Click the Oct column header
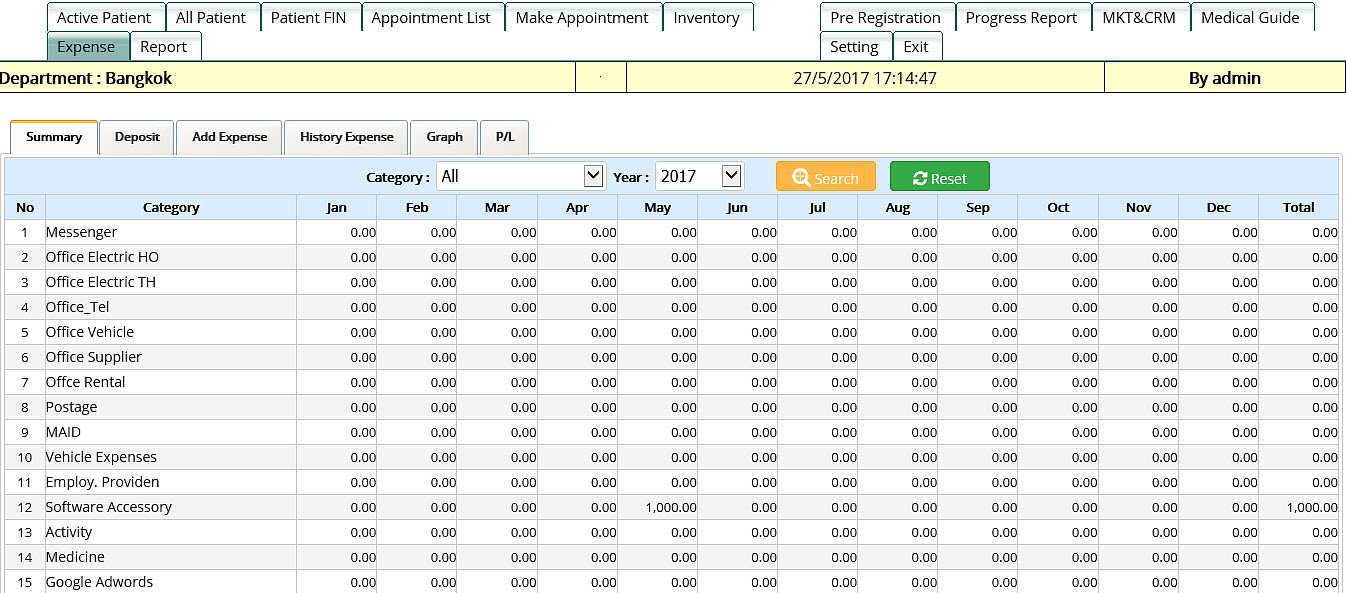Viewport: 1346px width, 593px height. click(x=1058, y=207)
